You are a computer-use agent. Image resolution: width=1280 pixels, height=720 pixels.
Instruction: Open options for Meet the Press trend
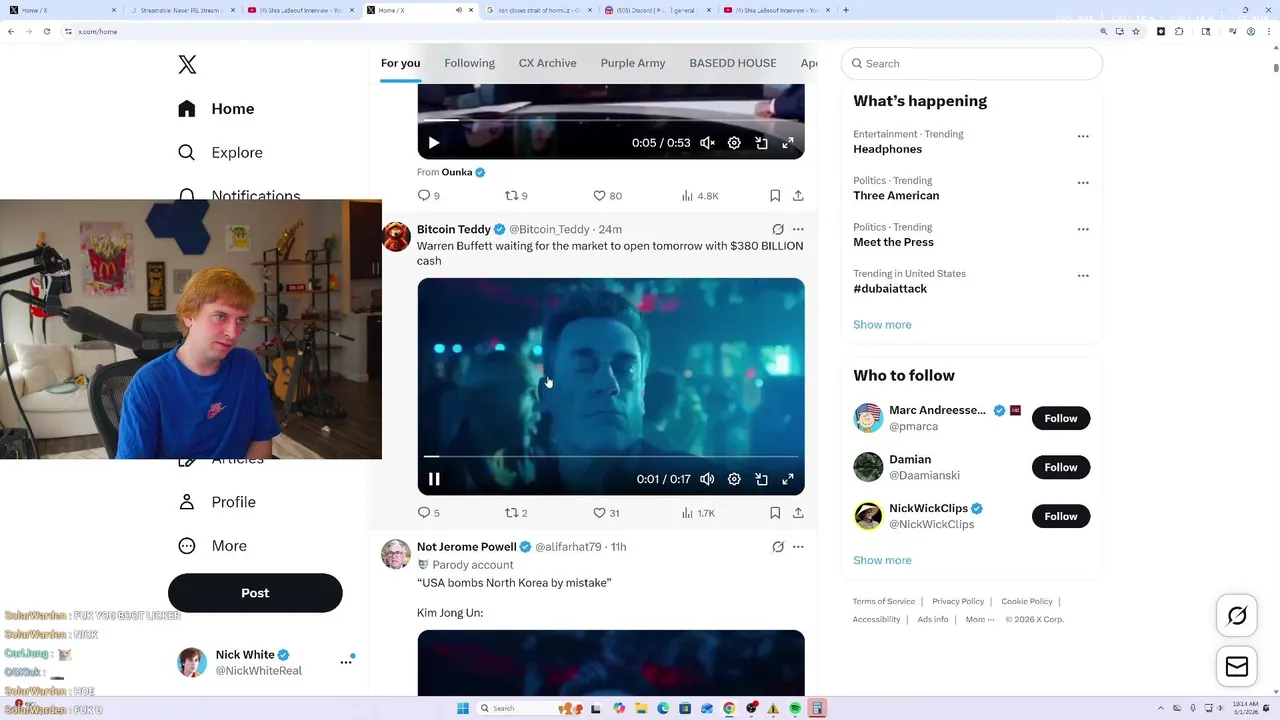tap(1083, 229)
